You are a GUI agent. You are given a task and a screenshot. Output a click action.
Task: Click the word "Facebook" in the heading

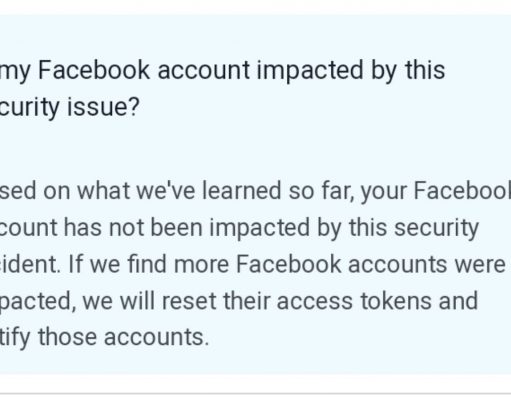(94, 70)
